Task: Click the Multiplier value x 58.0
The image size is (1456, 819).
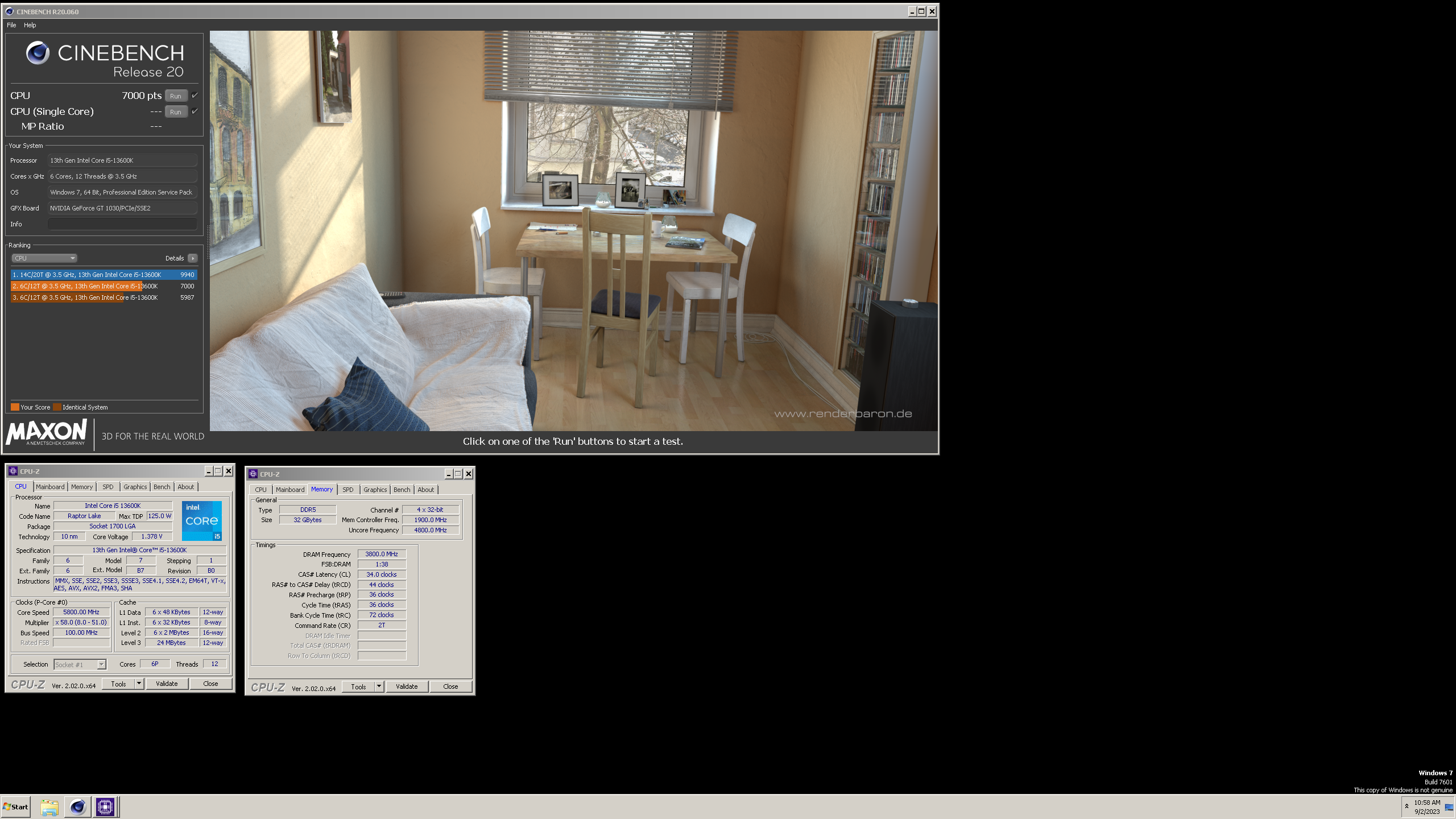Action: (81, 623)
